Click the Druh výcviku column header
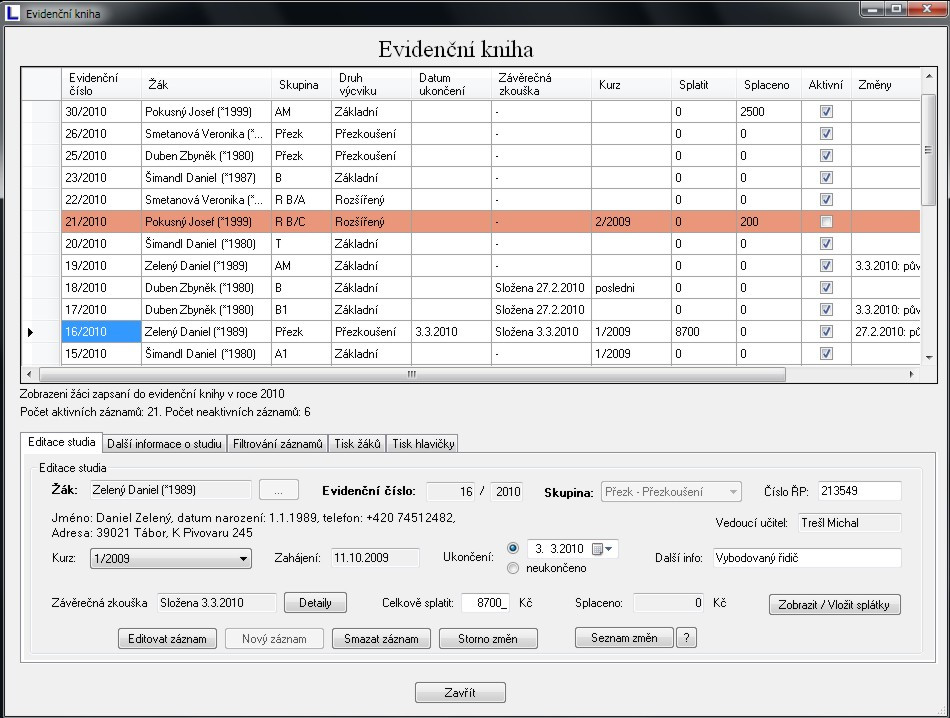The width and height of the screenshot is (950, 718). coord(371,84)
